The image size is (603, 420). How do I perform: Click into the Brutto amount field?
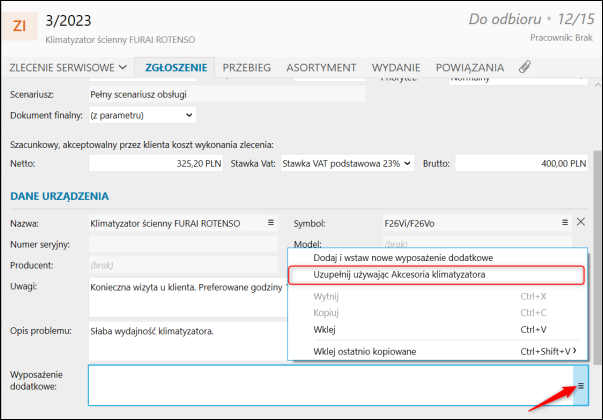pos(521,163)
